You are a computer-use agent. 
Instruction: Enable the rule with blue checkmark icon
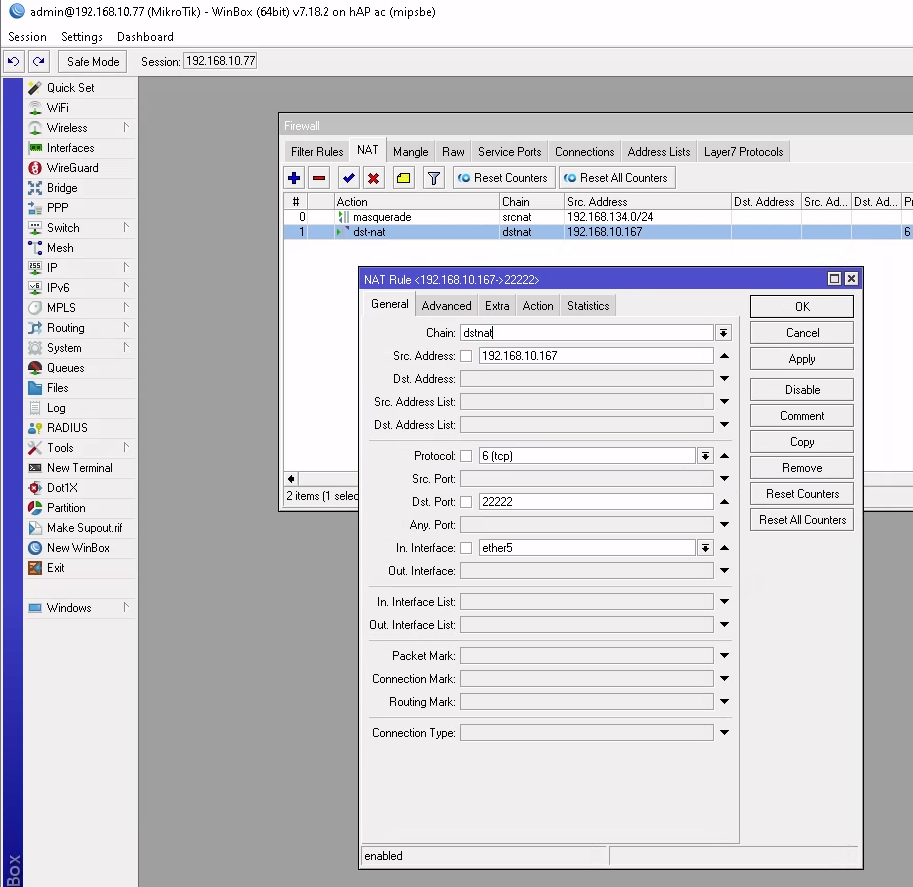coord(348,178)
